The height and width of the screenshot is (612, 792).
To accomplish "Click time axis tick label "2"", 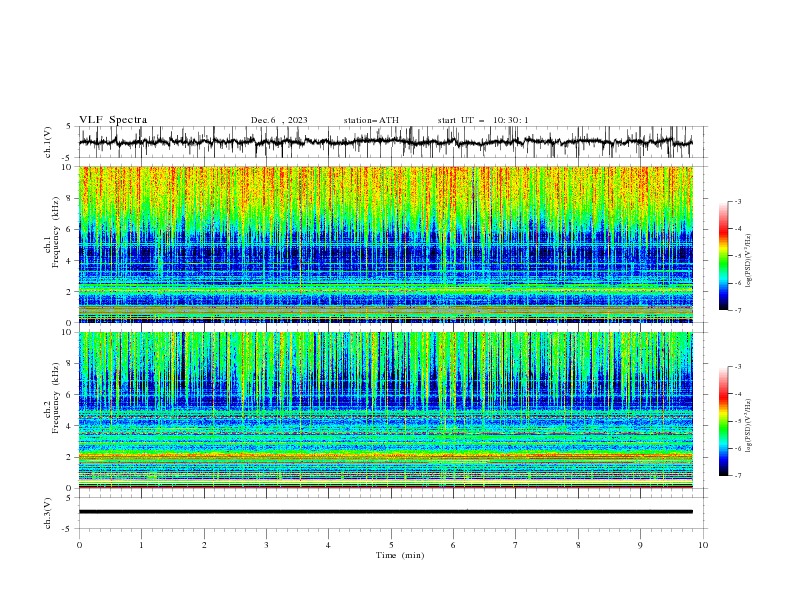I will pos(204,545).
